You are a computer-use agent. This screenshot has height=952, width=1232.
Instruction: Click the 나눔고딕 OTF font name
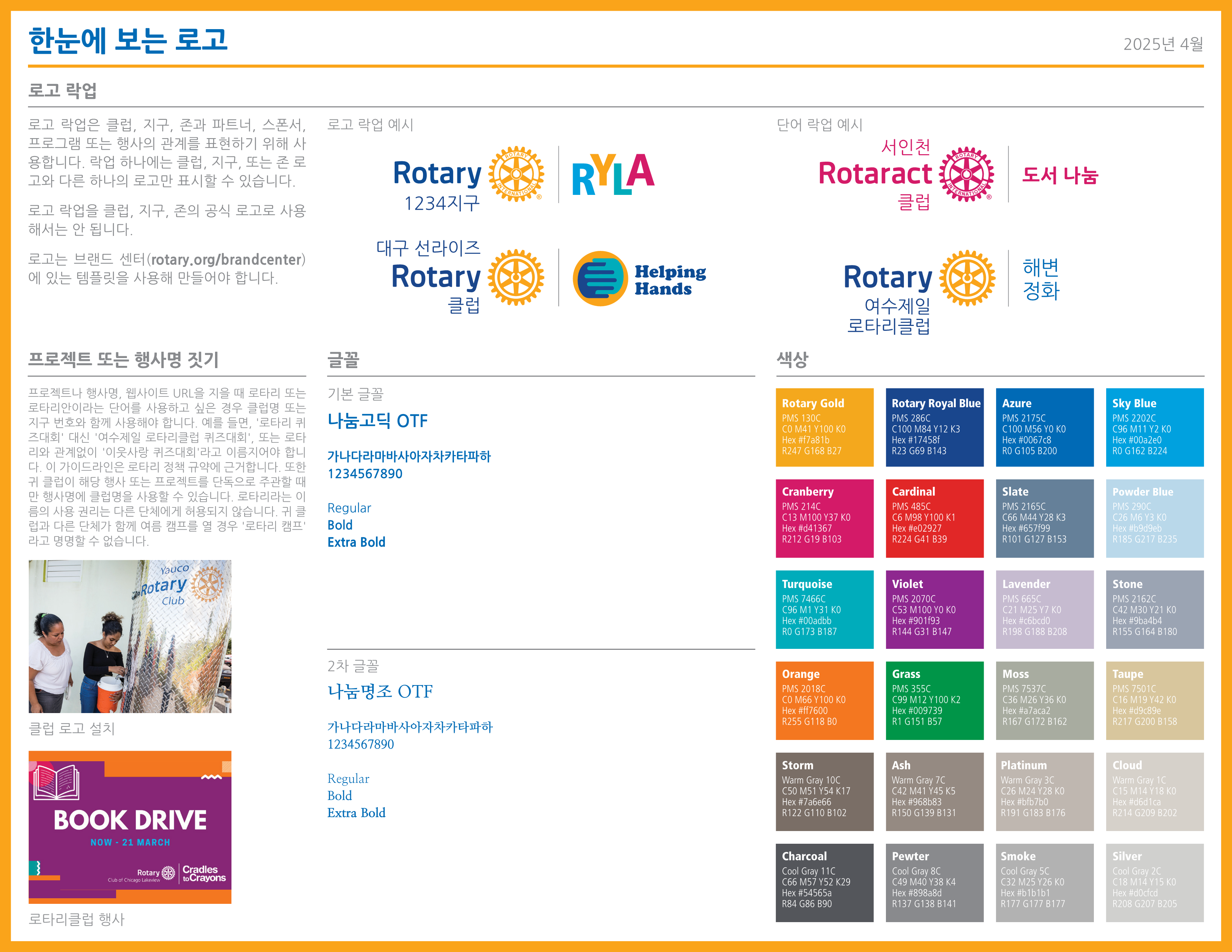coord(377,421)
